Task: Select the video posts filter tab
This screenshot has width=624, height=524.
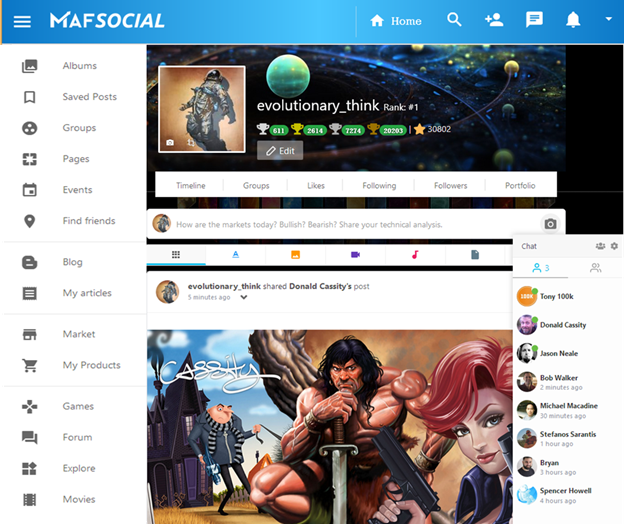Action: (x=355, y=255)
